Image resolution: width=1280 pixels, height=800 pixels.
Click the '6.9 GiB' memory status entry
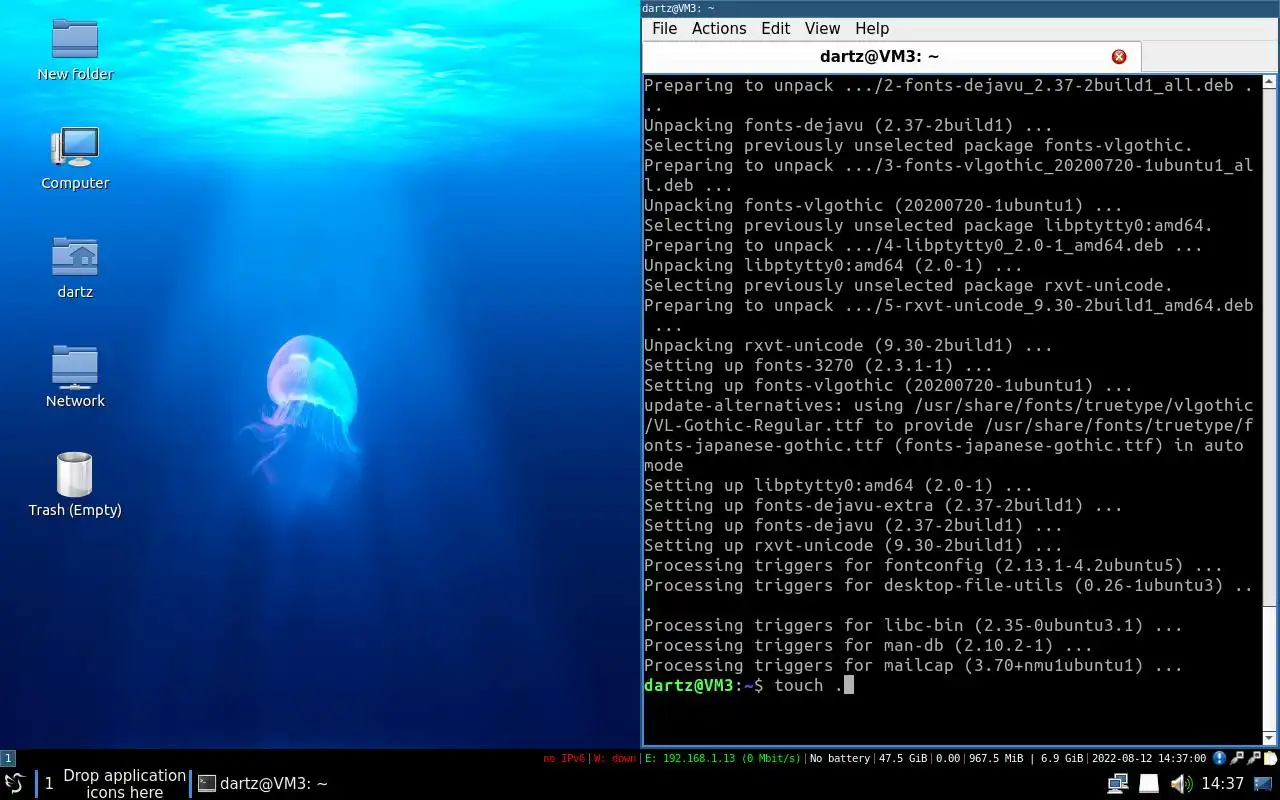(x=1062, y=758)
